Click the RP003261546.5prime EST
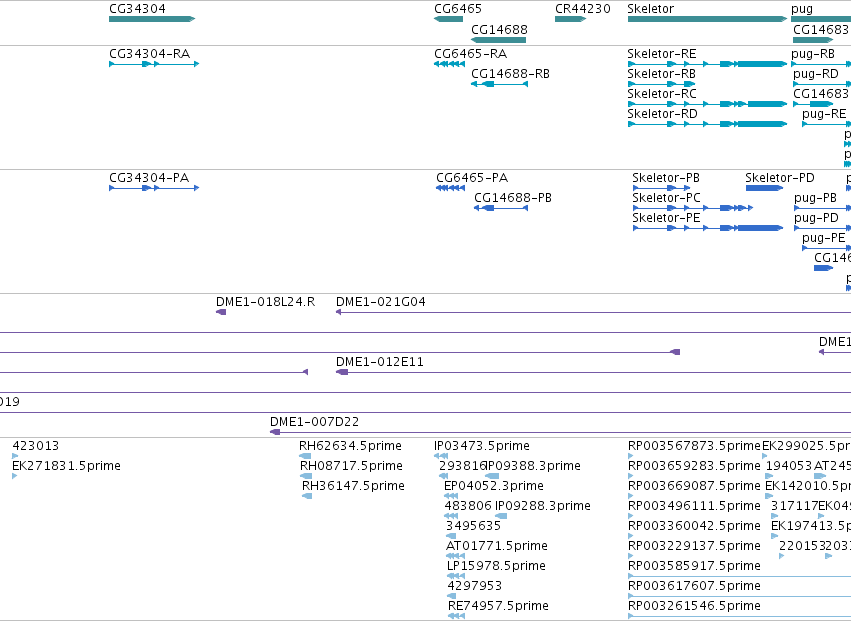The width and height of the screenshot is (851, 621). coord(739,617)
